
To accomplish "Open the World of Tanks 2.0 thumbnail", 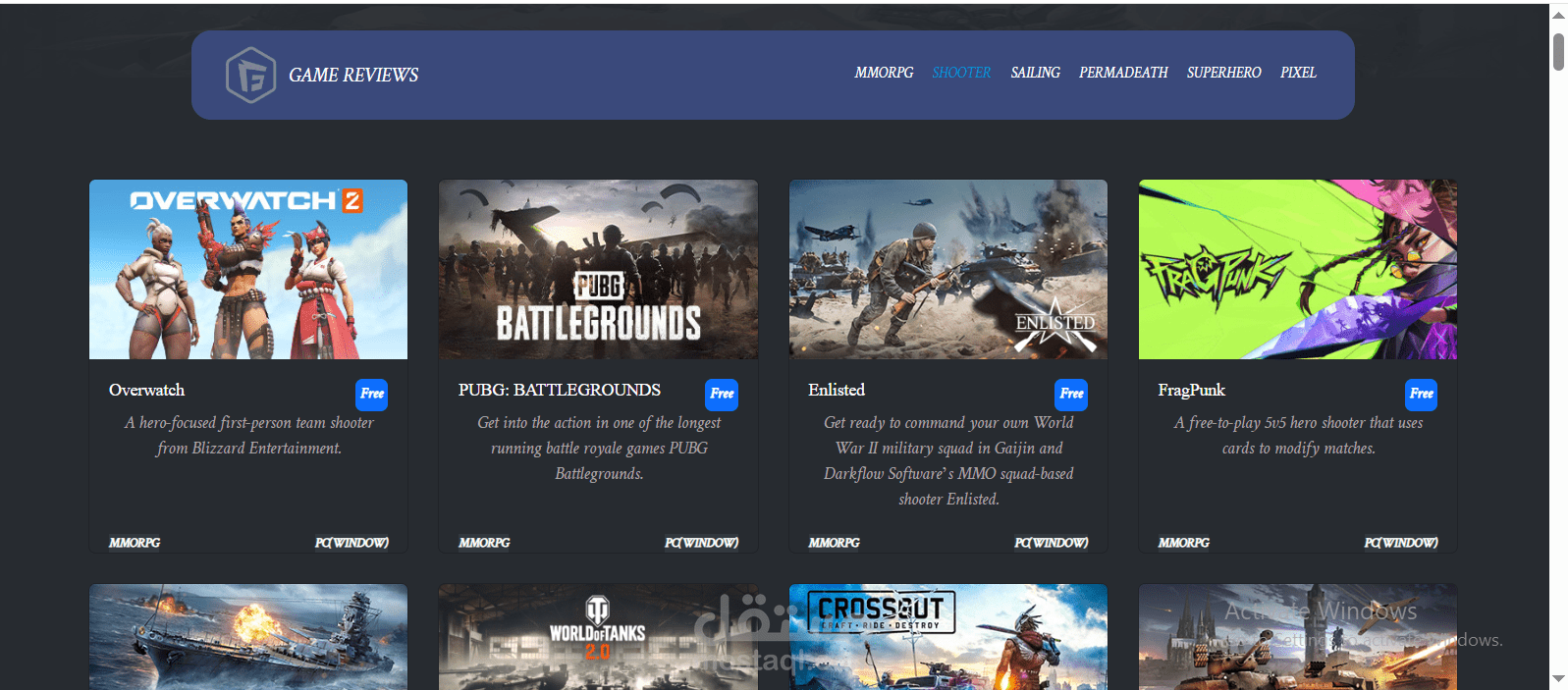I will (x=598, y=637).
